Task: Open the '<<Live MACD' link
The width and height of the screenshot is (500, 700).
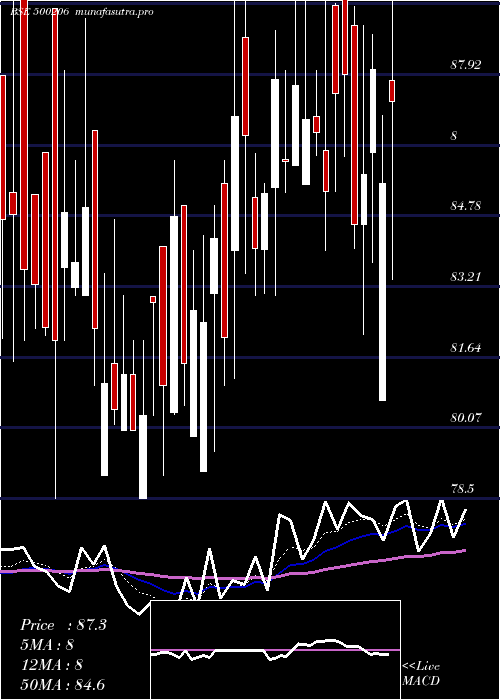Action: point(421,674)
